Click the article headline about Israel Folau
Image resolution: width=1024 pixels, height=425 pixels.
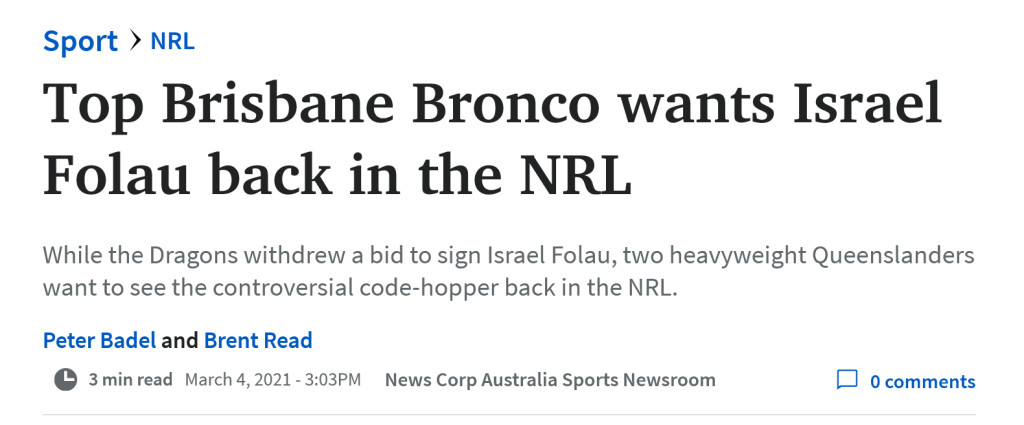click(x=493, y=138)
